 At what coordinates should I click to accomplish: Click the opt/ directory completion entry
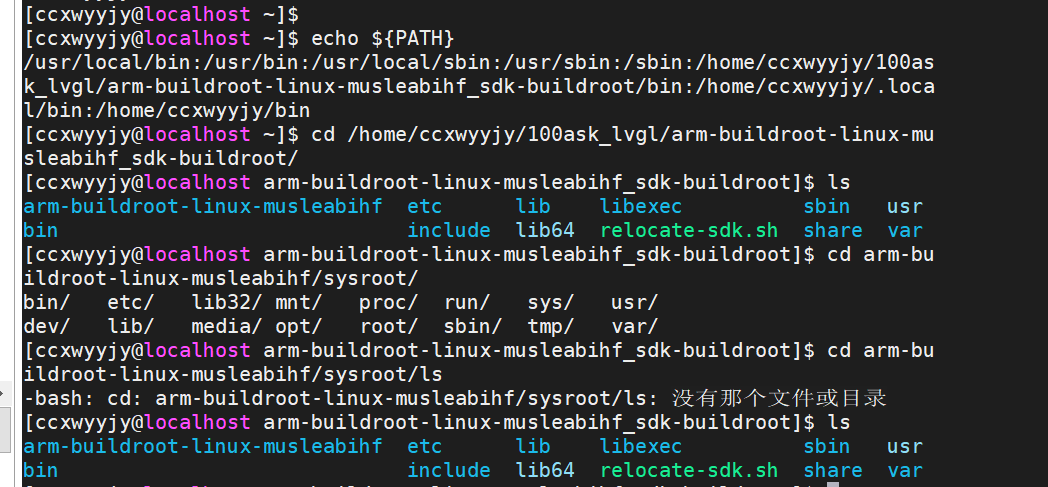298,326
